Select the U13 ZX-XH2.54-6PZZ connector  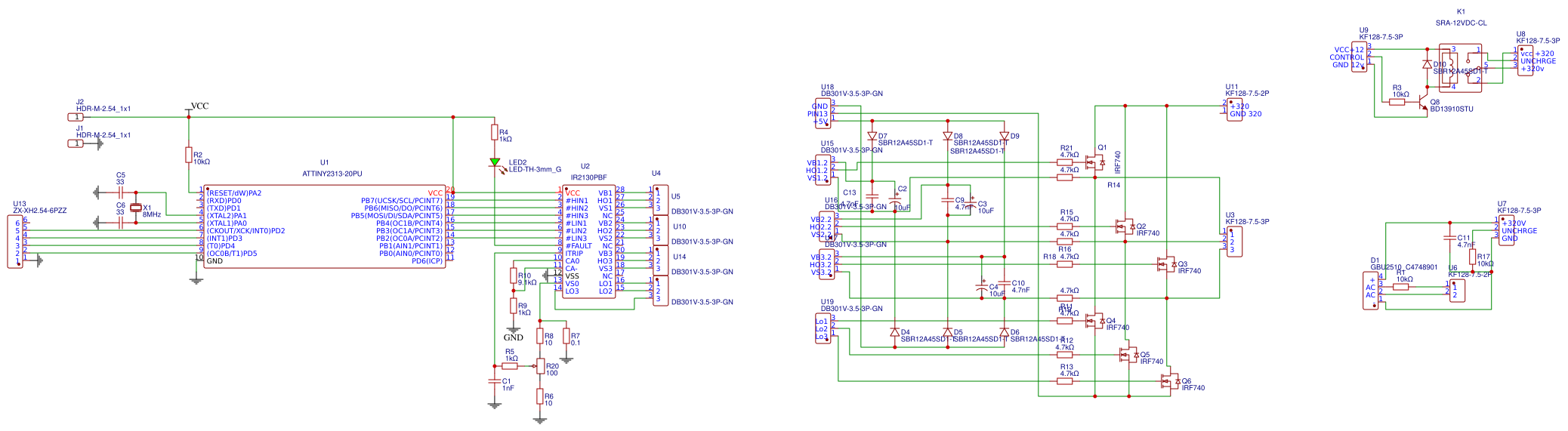coord(15,242)
